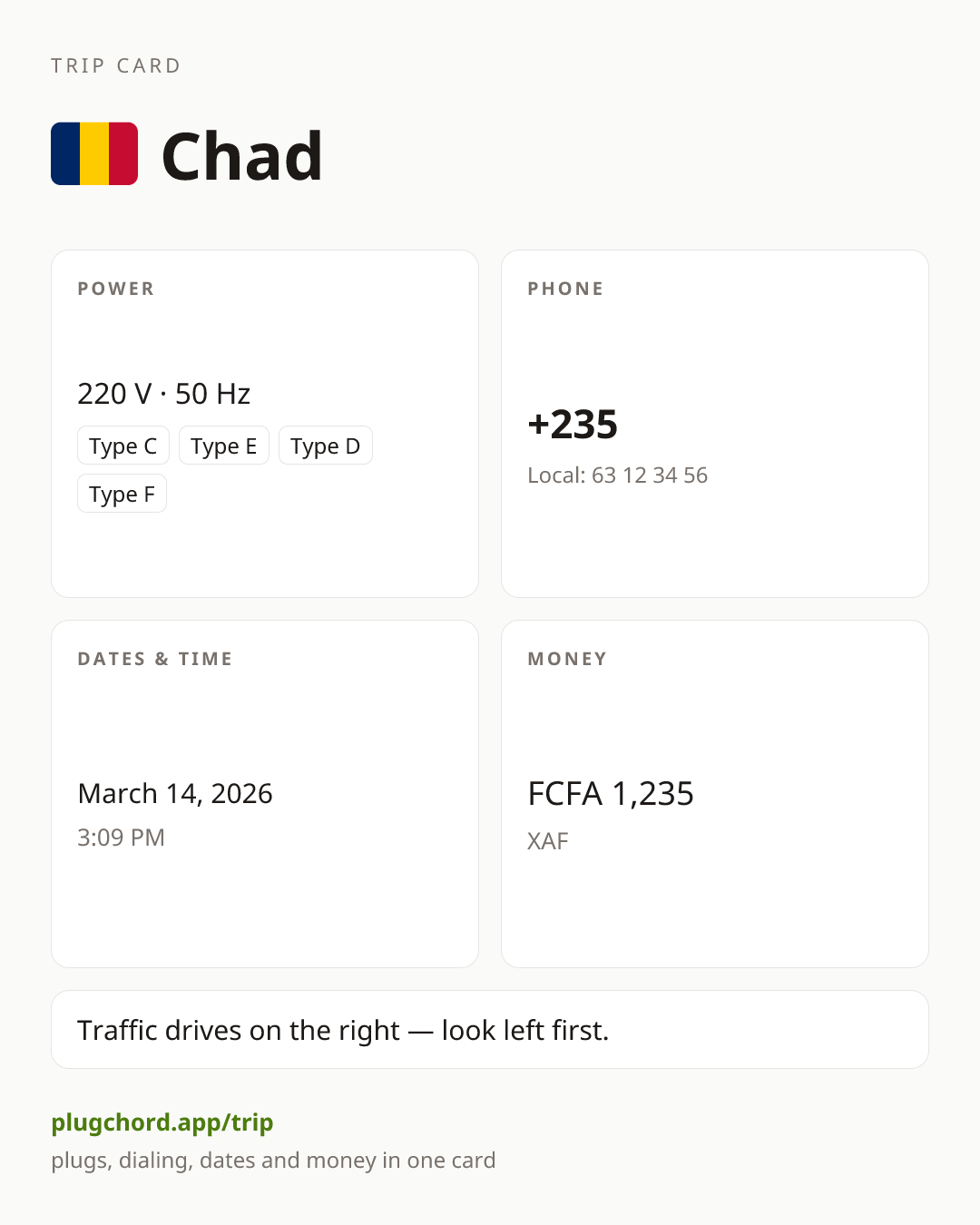
Task: Click the POWER card heading
Action: pos(116,289)
